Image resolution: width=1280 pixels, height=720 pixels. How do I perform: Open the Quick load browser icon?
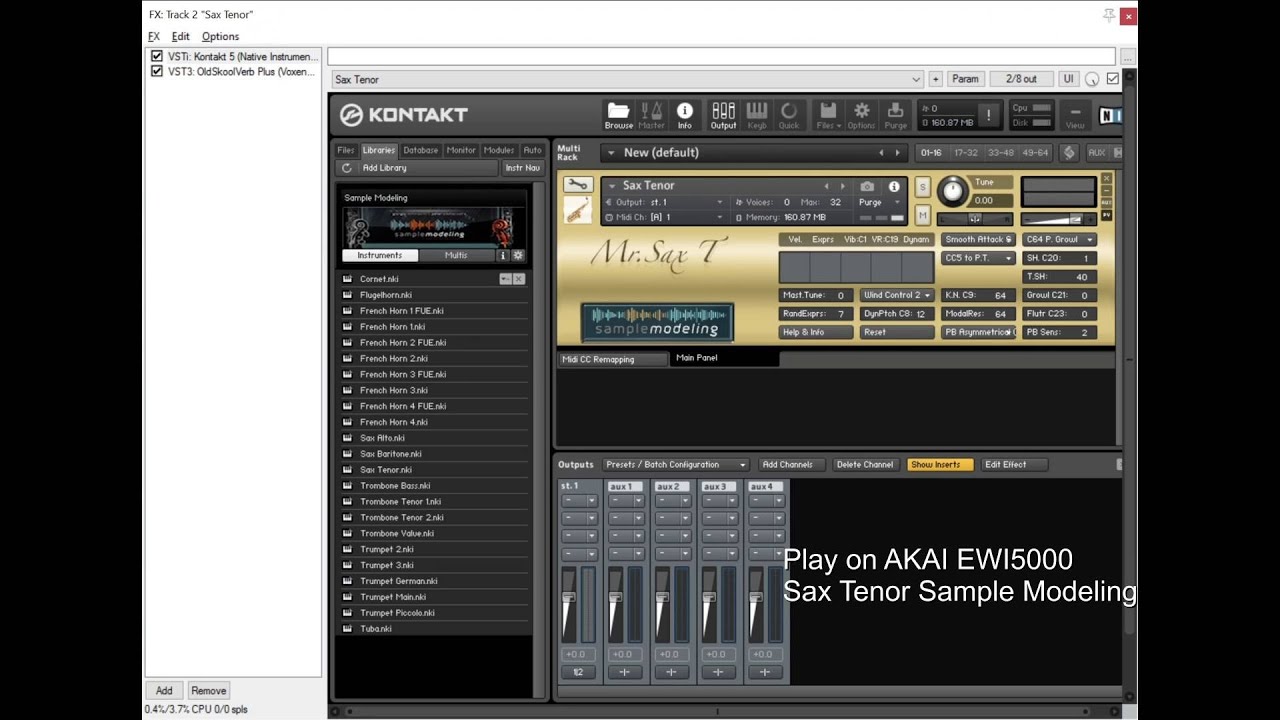point(789,114)
